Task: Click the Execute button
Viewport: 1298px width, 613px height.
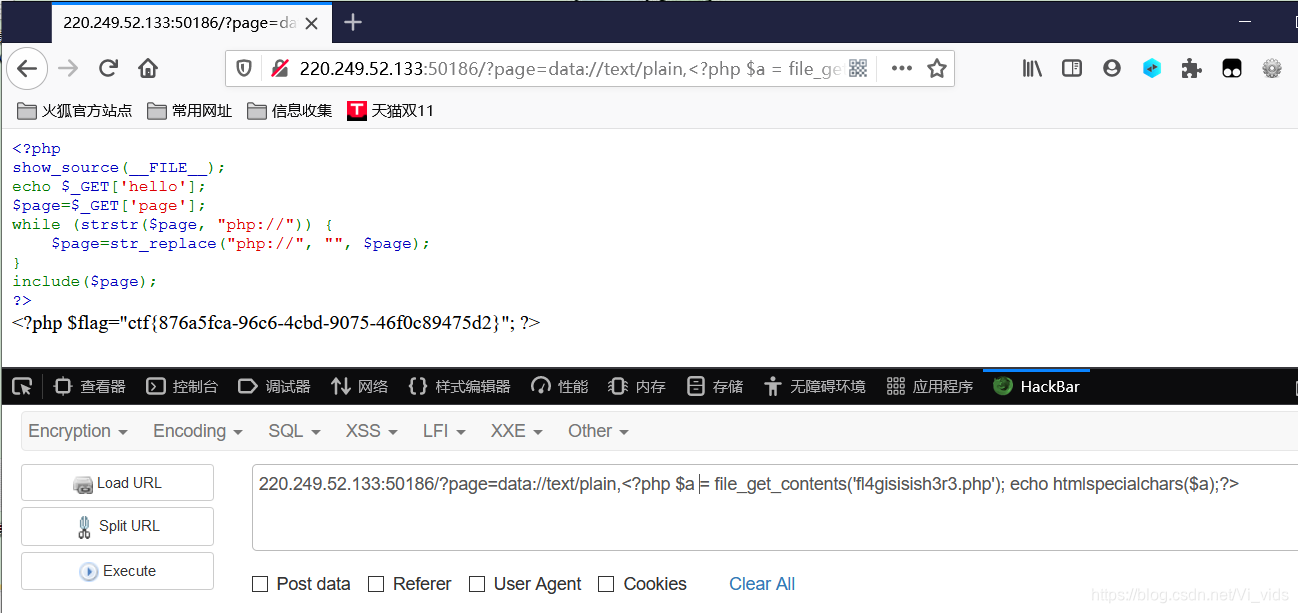Action: [x=117, y=571]
